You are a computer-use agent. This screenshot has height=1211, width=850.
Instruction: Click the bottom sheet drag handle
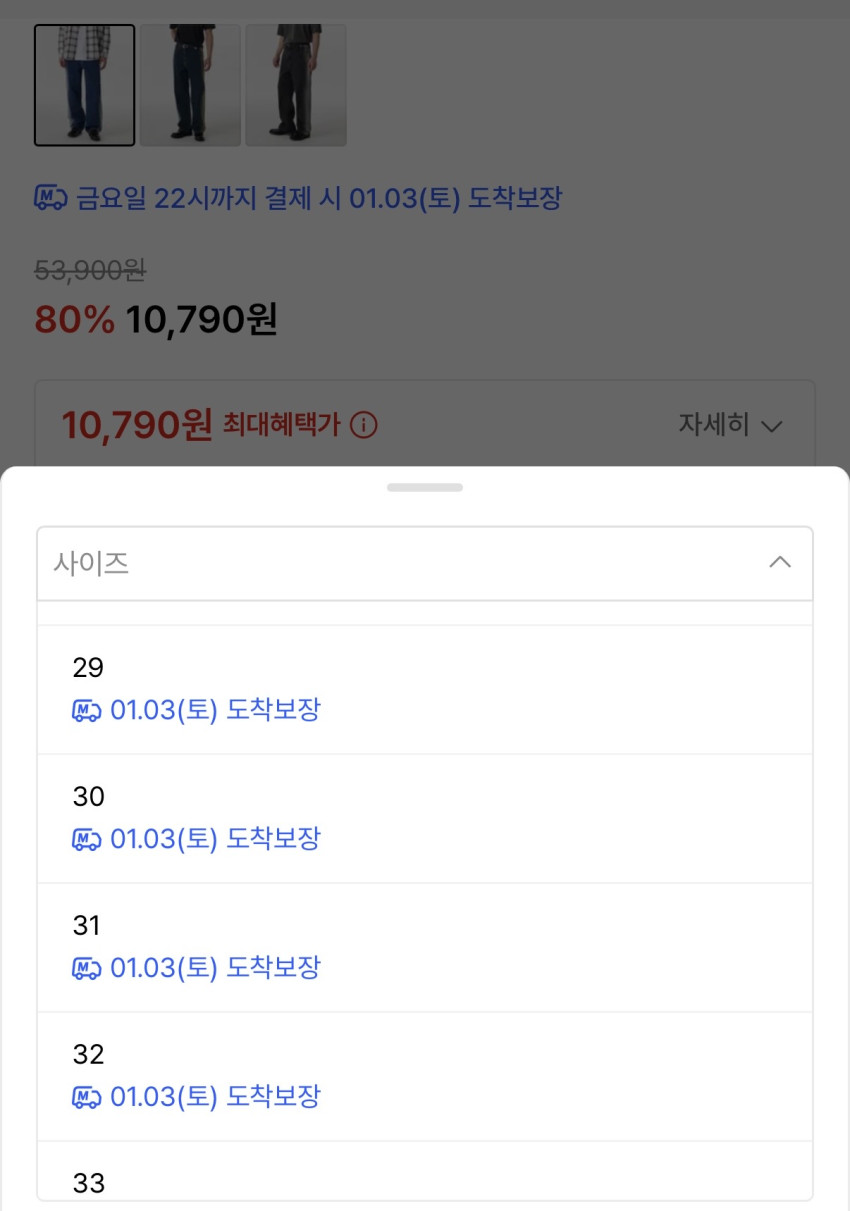[x=425, y=488]
